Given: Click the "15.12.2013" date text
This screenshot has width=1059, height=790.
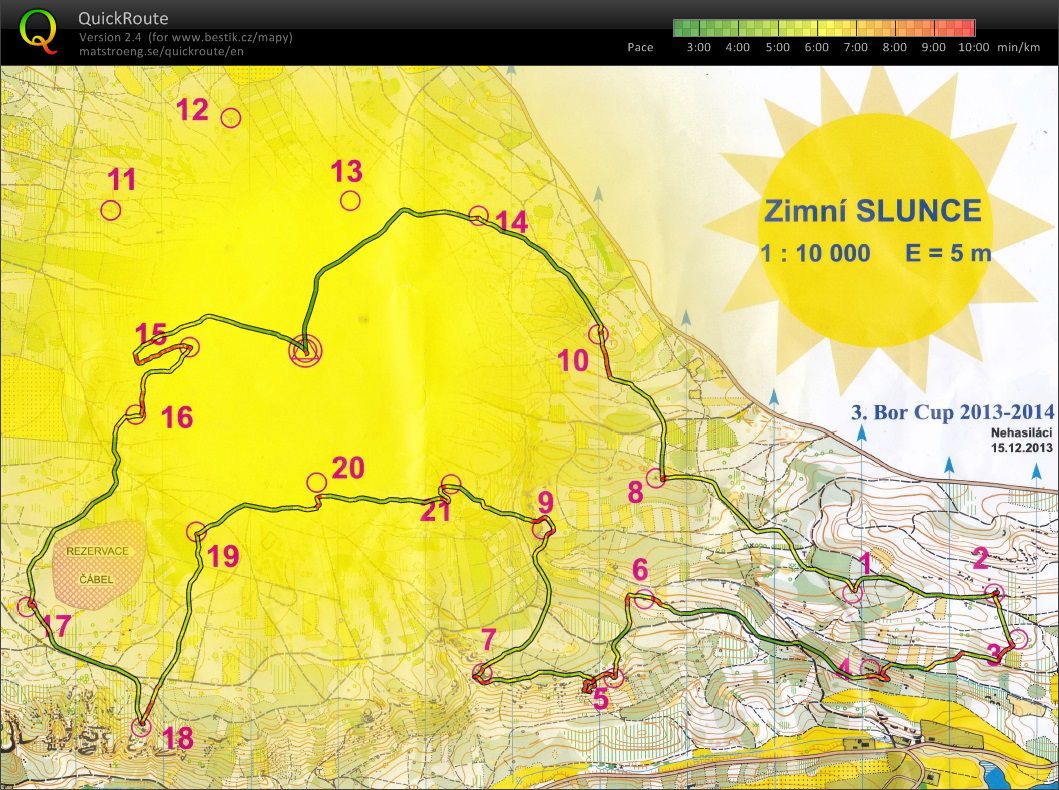Looking at the screenshot, I should [x=1022, y=448].
